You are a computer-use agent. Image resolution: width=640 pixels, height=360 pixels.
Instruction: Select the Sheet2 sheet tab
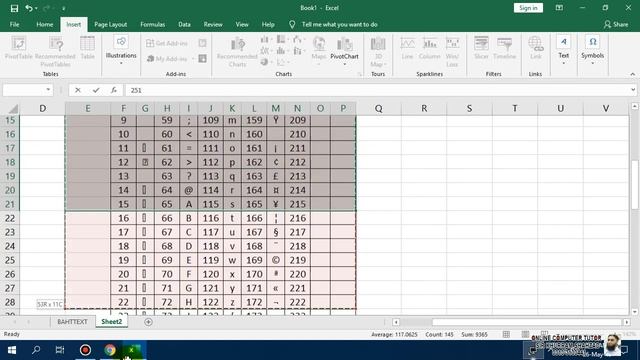(111, 322)
